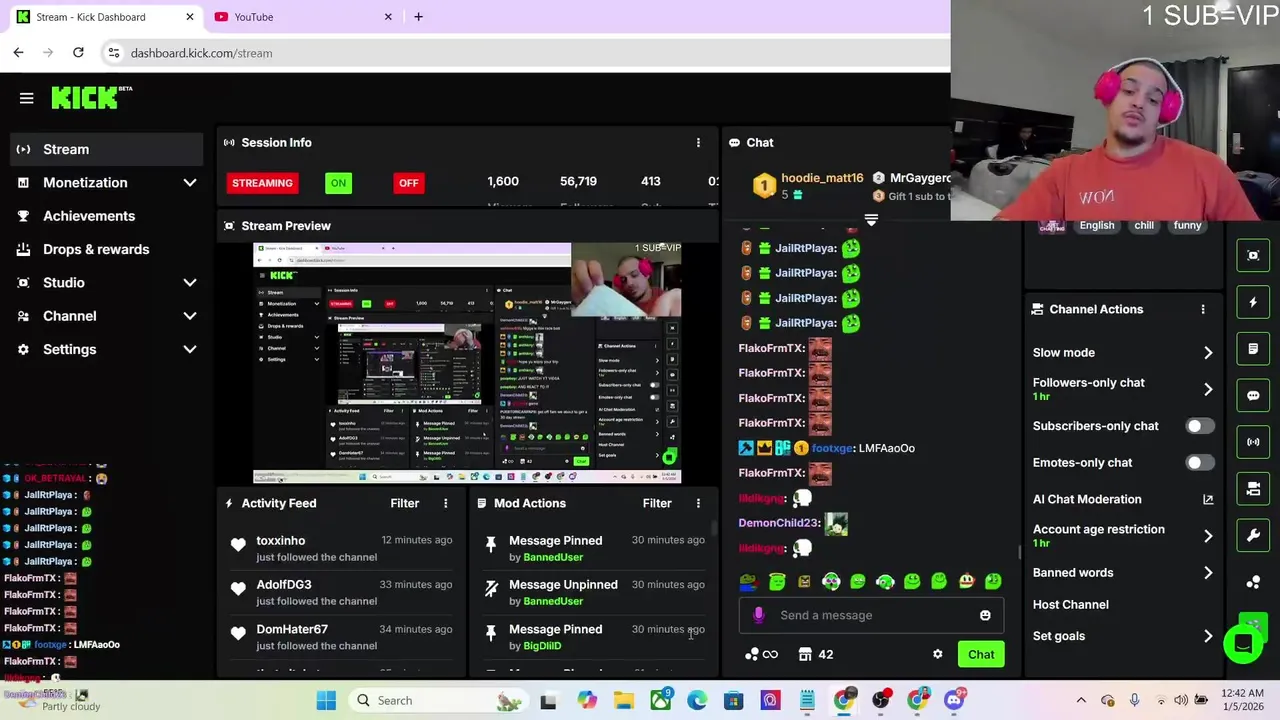Click the chill stream tag
Viewport: 1280px width, 720px height.
1144,226
